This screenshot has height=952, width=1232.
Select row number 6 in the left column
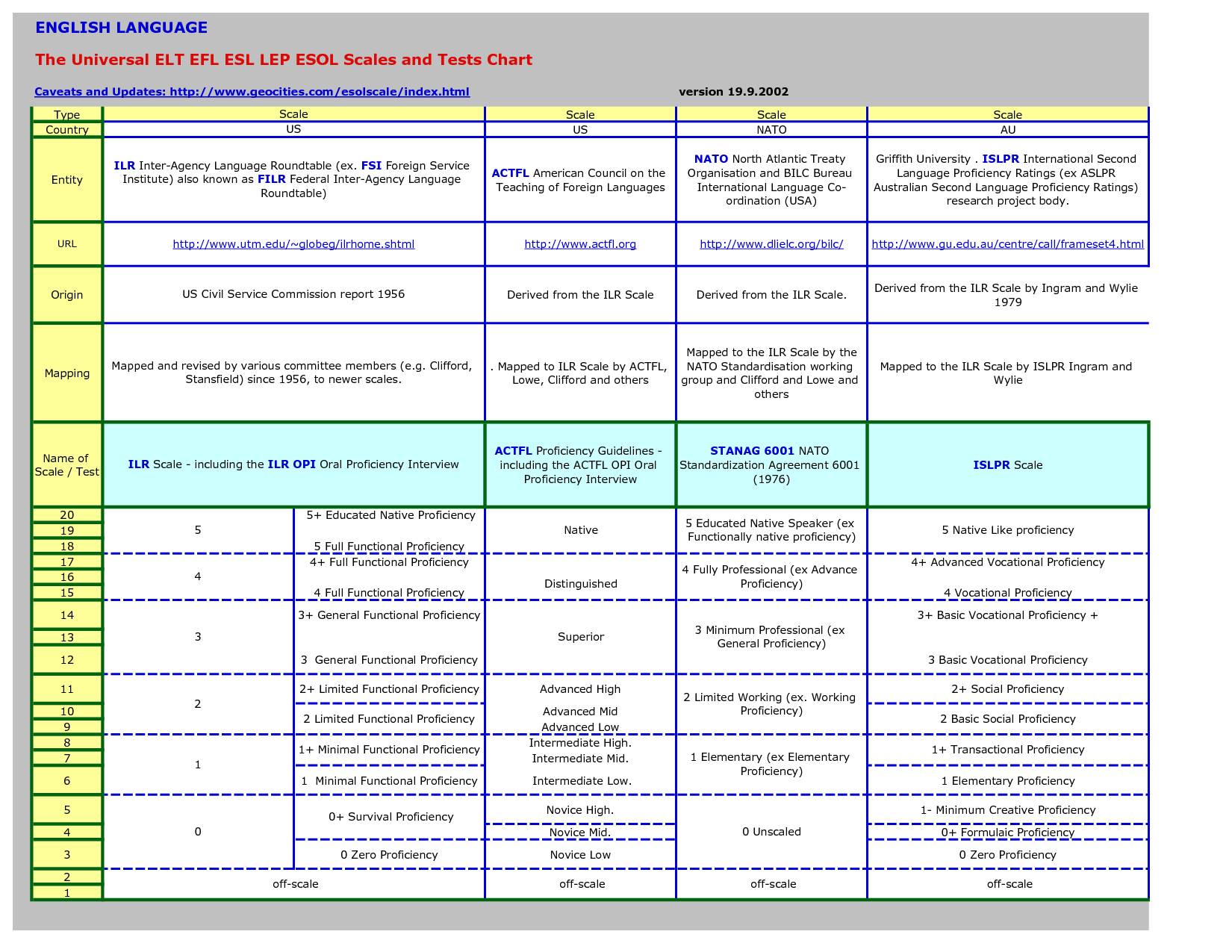67,781
